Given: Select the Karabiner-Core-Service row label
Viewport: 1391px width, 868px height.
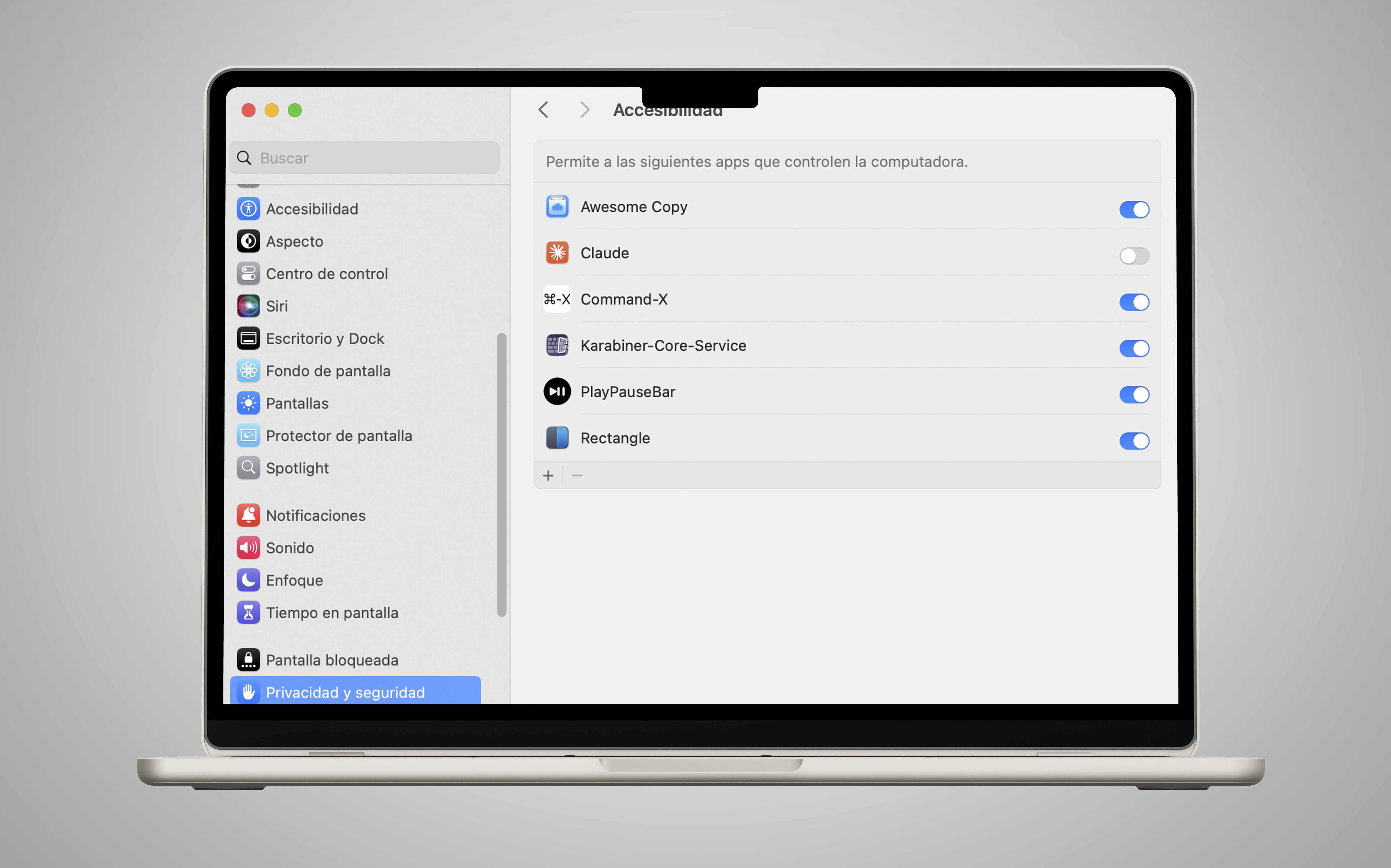Looking at the screenshot, I should pos(663,346).
